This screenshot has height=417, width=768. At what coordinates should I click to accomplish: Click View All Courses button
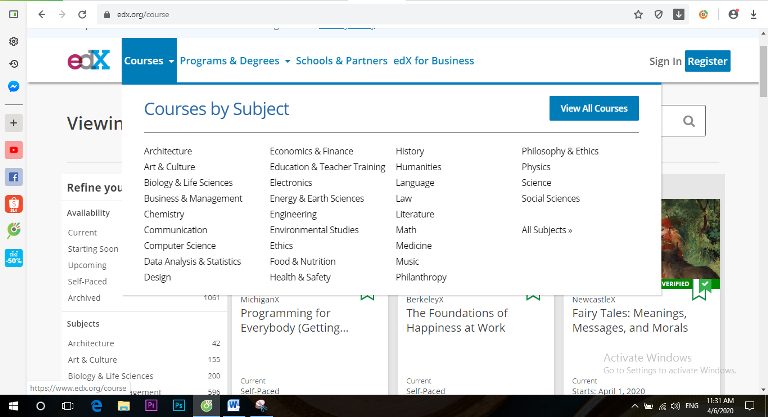point(594,108)
